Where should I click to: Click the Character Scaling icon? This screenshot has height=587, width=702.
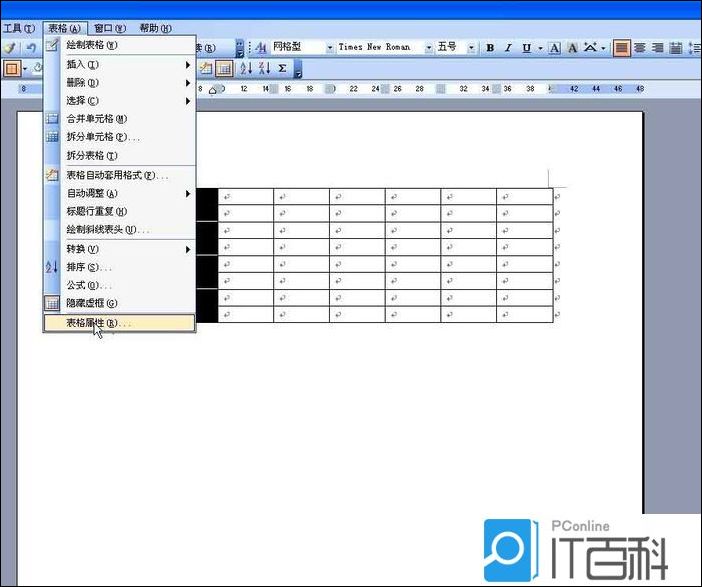590,47
